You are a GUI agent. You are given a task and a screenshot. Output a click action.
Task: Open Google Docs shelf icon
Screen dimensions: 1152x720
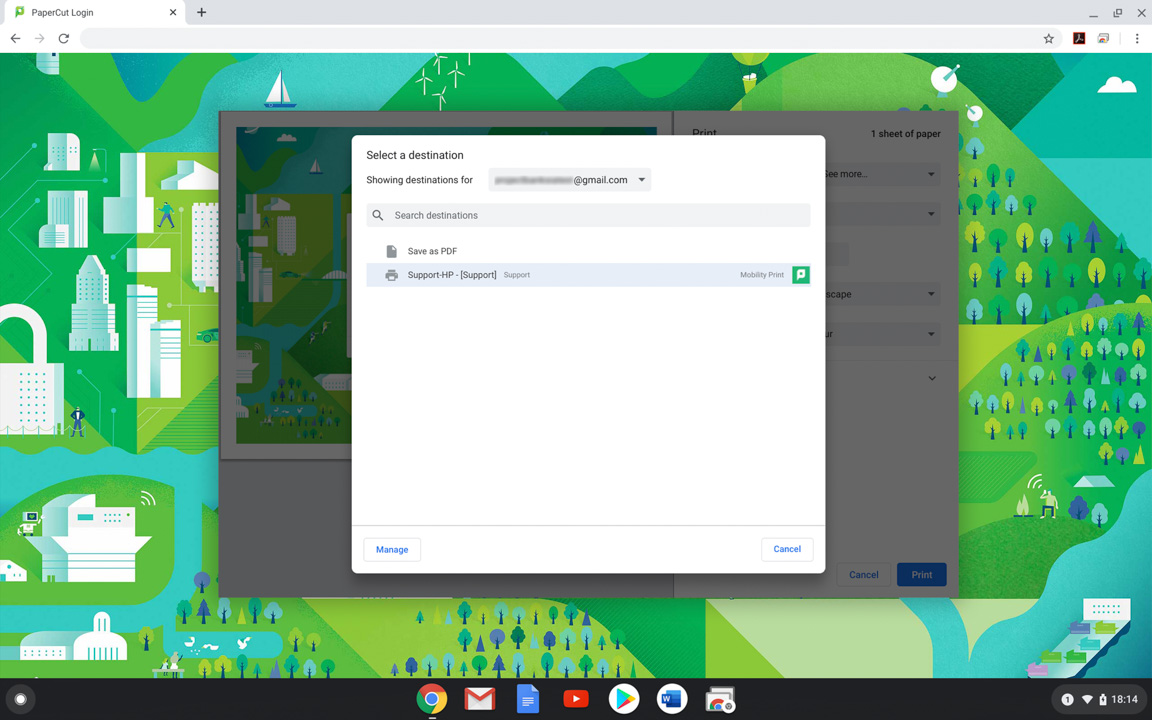[528, 699]
